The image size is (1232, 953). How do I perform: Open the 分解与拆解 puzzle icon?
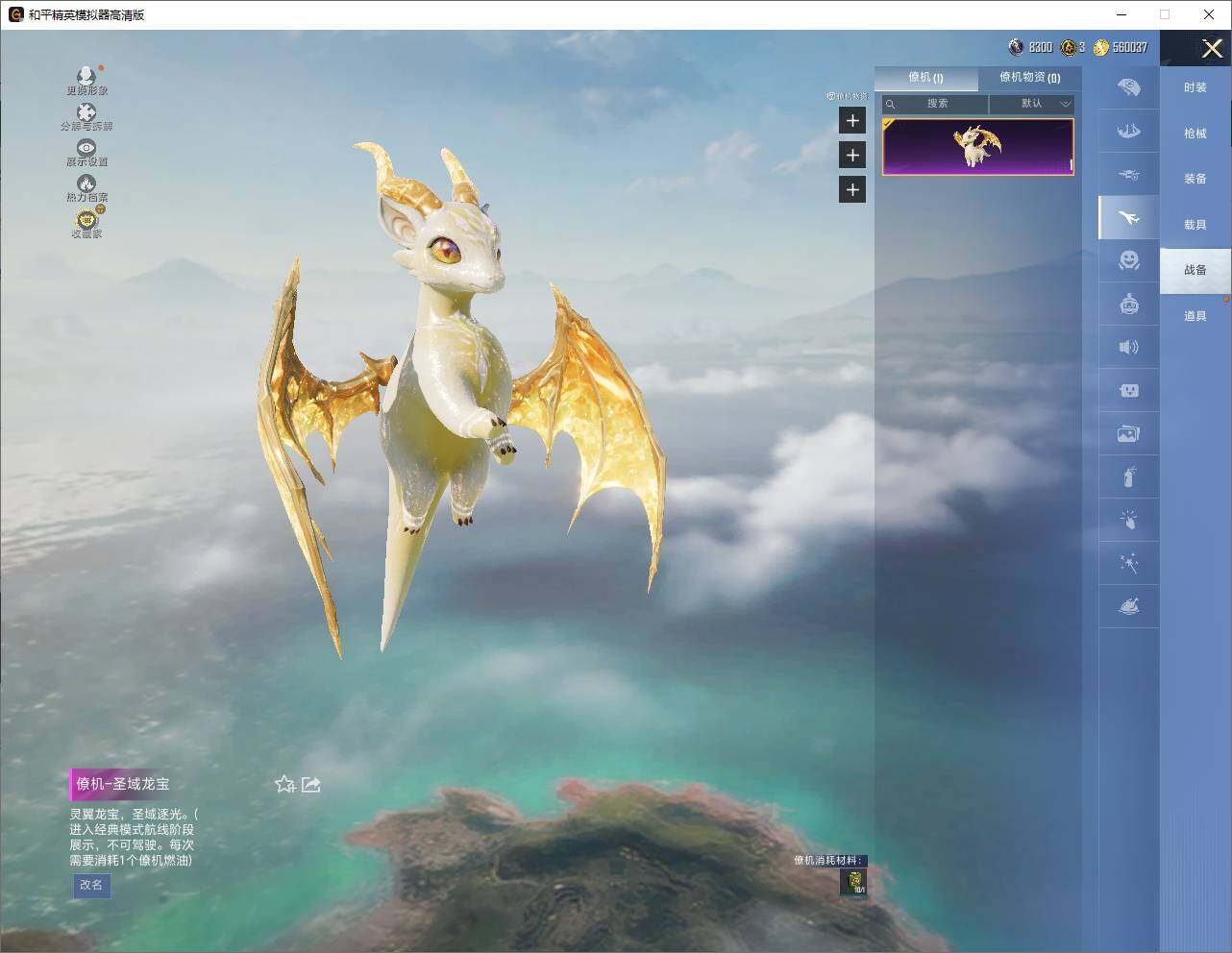tap(86, 112)
